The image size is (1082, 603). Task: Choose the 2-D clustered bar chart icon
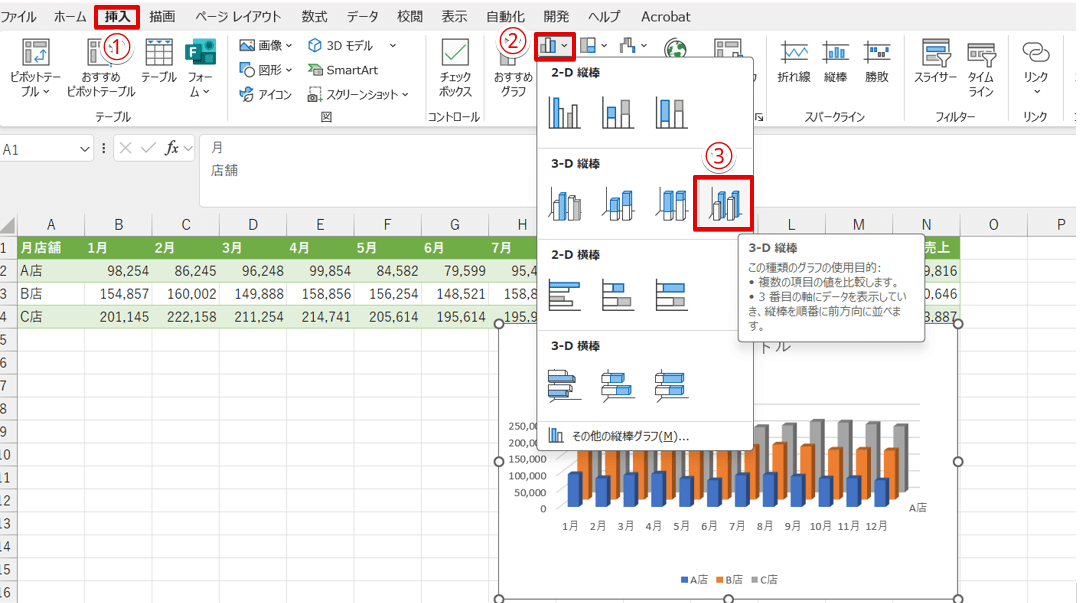coord(564,294)
